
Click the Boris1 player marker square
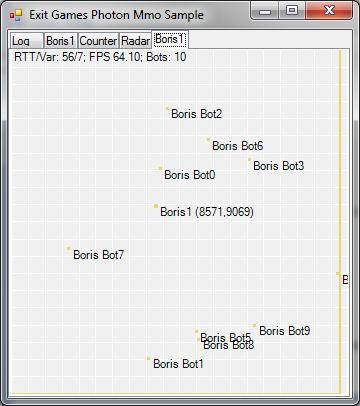(156, 206)
